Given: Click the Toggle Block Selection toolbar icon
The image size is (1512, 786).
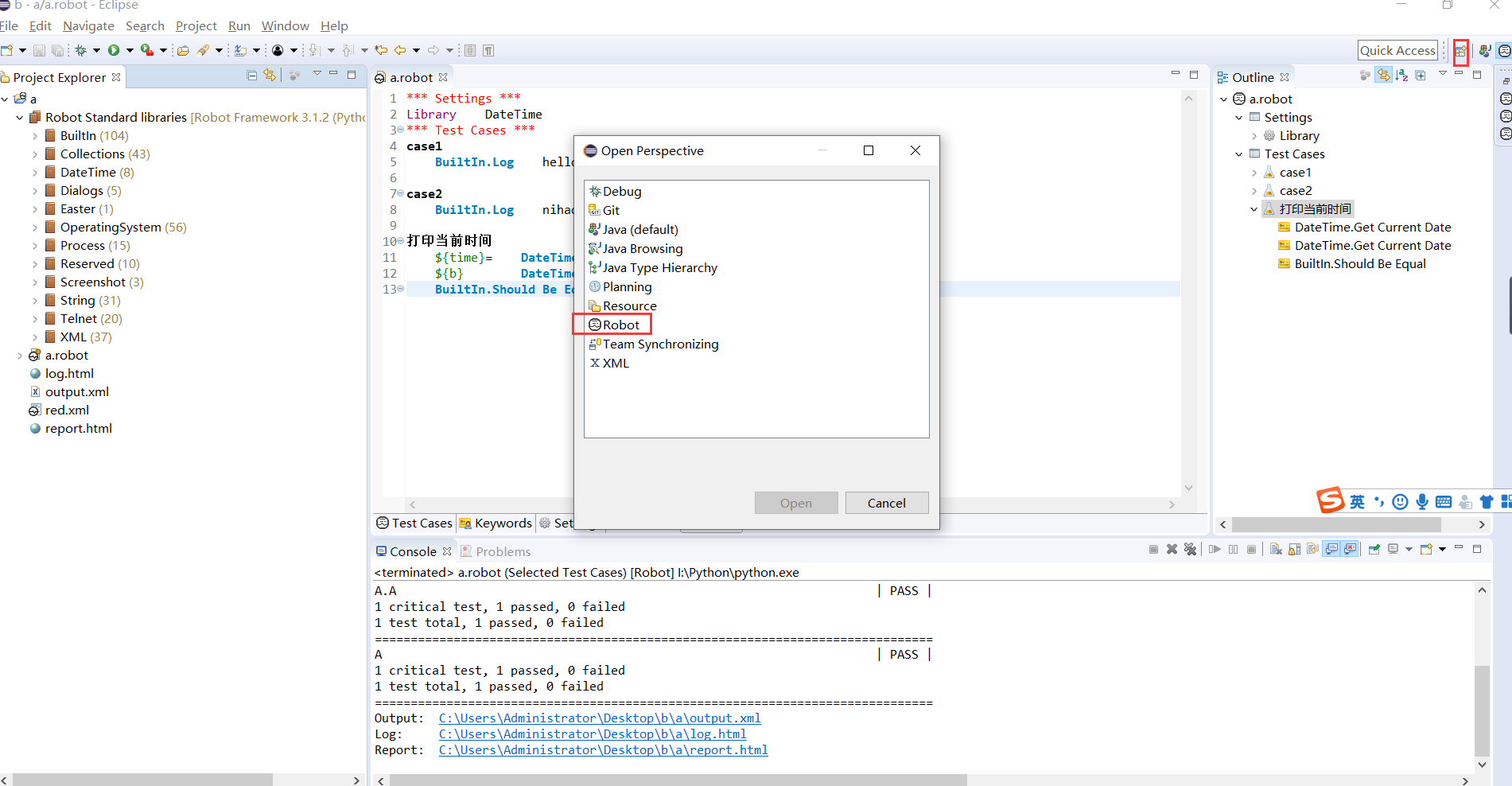Looking at the screenshot, I should (470, 50).
